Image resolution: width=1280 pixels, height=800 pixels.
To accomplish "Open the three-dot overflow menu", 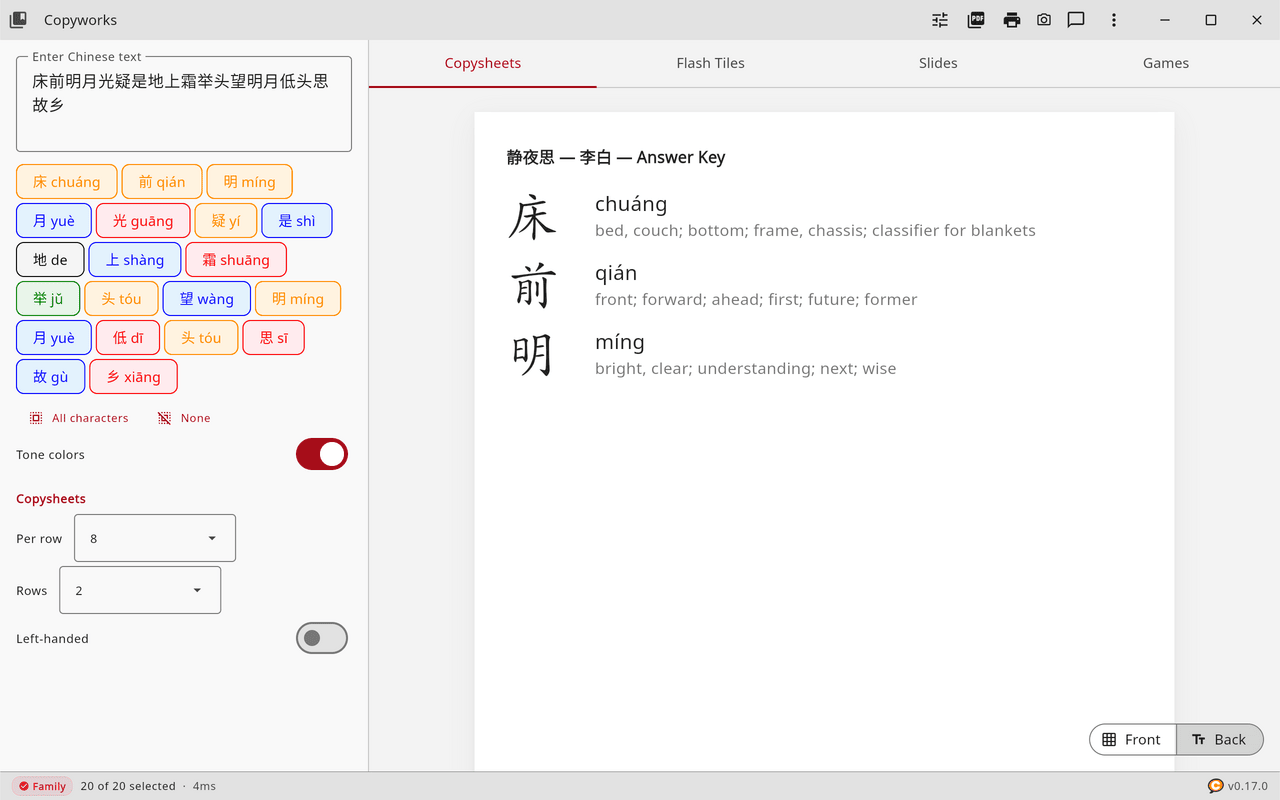I will pos(1114,20).
